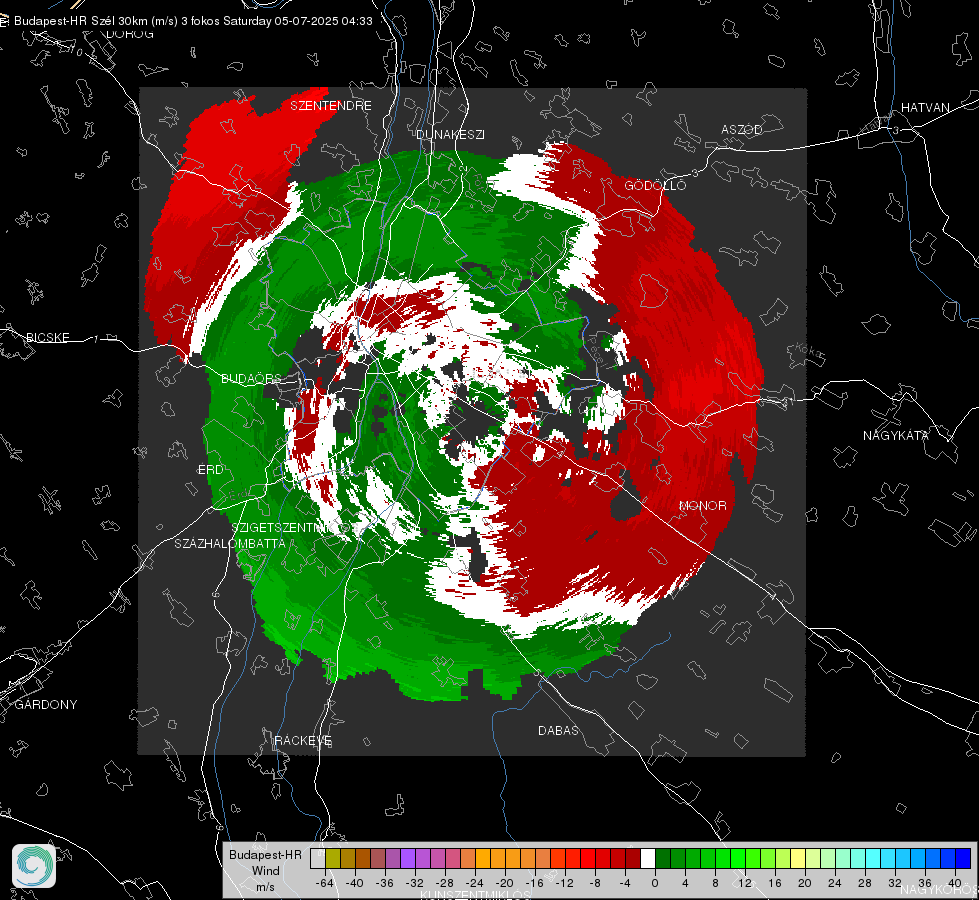The width and height of the screenshot is (979, 900).
Task: Select the ASZÓD label on the map
Action: [742, 129]
